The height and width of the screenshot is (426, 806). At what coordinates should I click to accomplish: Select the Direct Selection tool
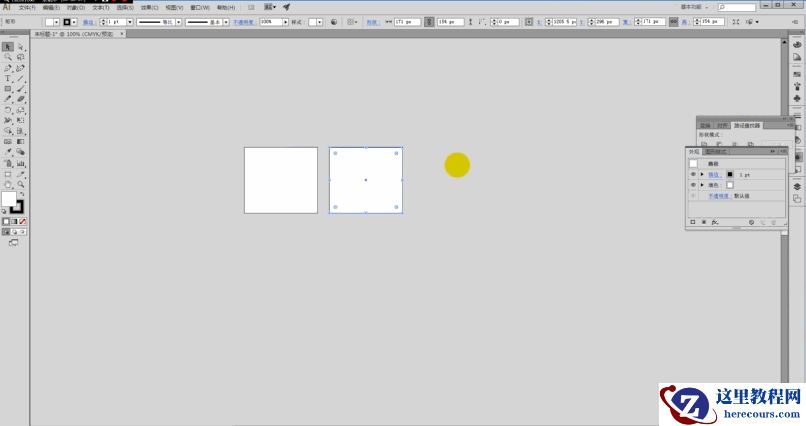(21, 47)
